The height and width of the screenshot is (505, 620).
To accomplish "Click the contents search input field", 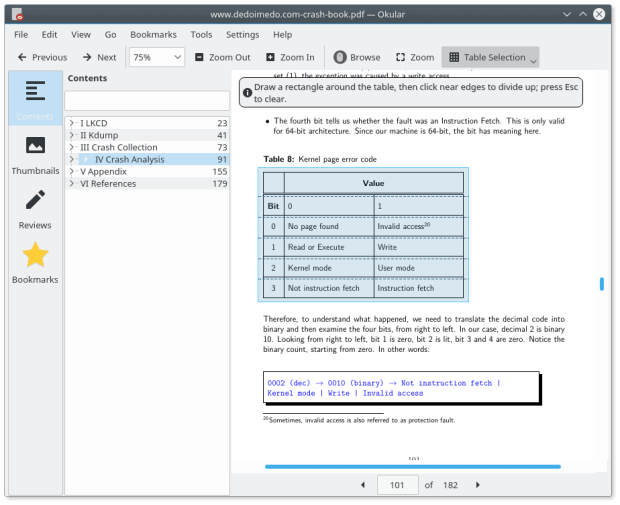I will click(147, 101).
